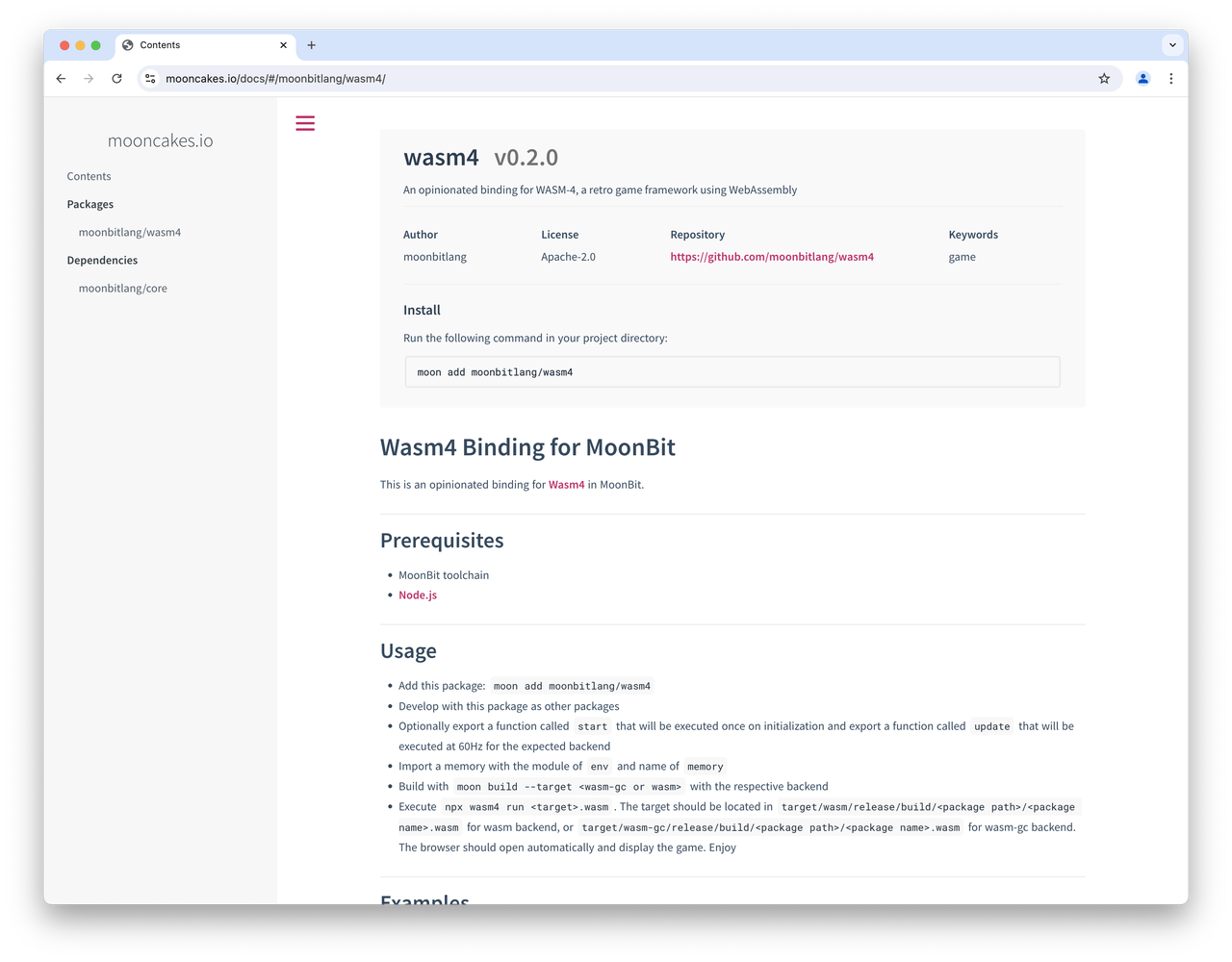Viewport: 1232px width, 962px height.
Task: Click the v0.2.0 version label
Action: [x=526, y=158]
